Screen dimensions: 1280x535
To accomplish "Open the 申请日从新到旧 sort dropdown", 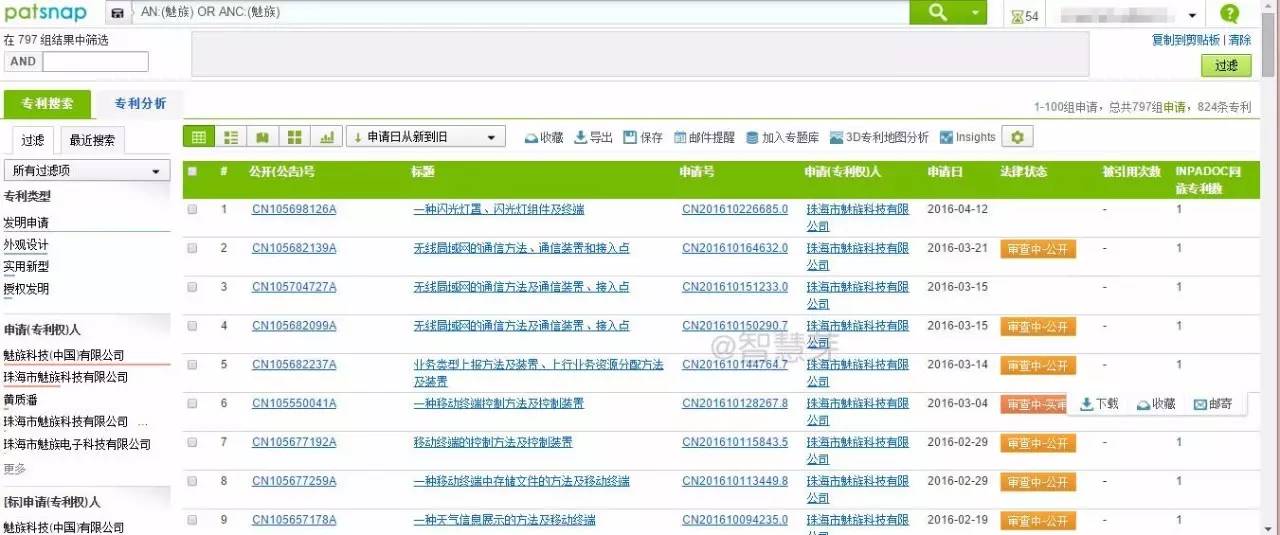I will pyautogui.click(x=426, y=137).
